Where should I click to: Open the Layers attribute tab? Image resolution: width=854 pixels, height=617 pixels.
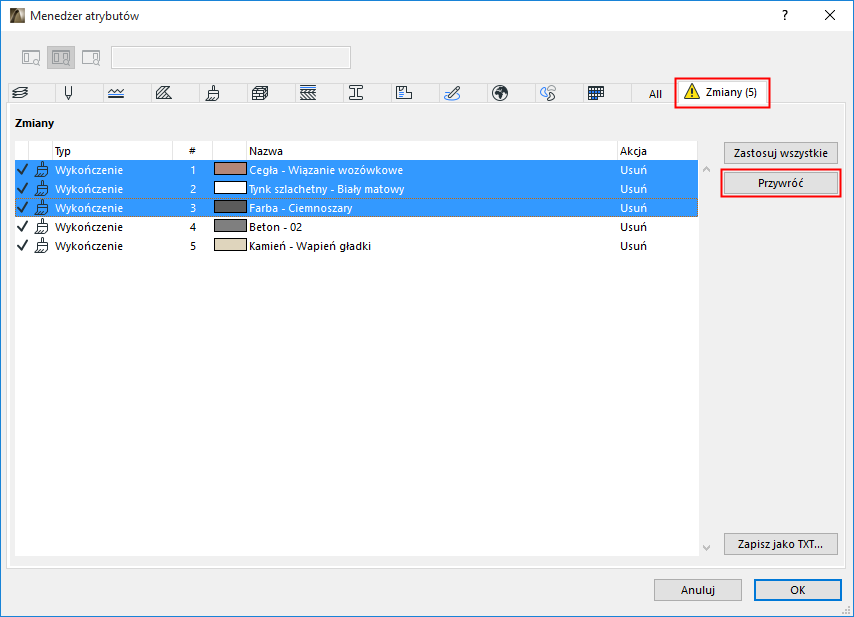(20, 93)
